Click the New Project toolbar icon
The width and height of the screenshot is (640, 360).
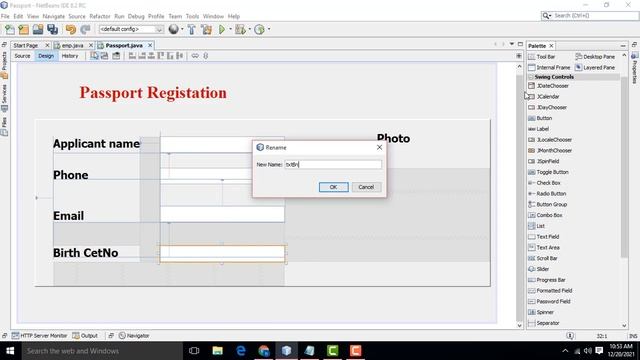[24, 29]
